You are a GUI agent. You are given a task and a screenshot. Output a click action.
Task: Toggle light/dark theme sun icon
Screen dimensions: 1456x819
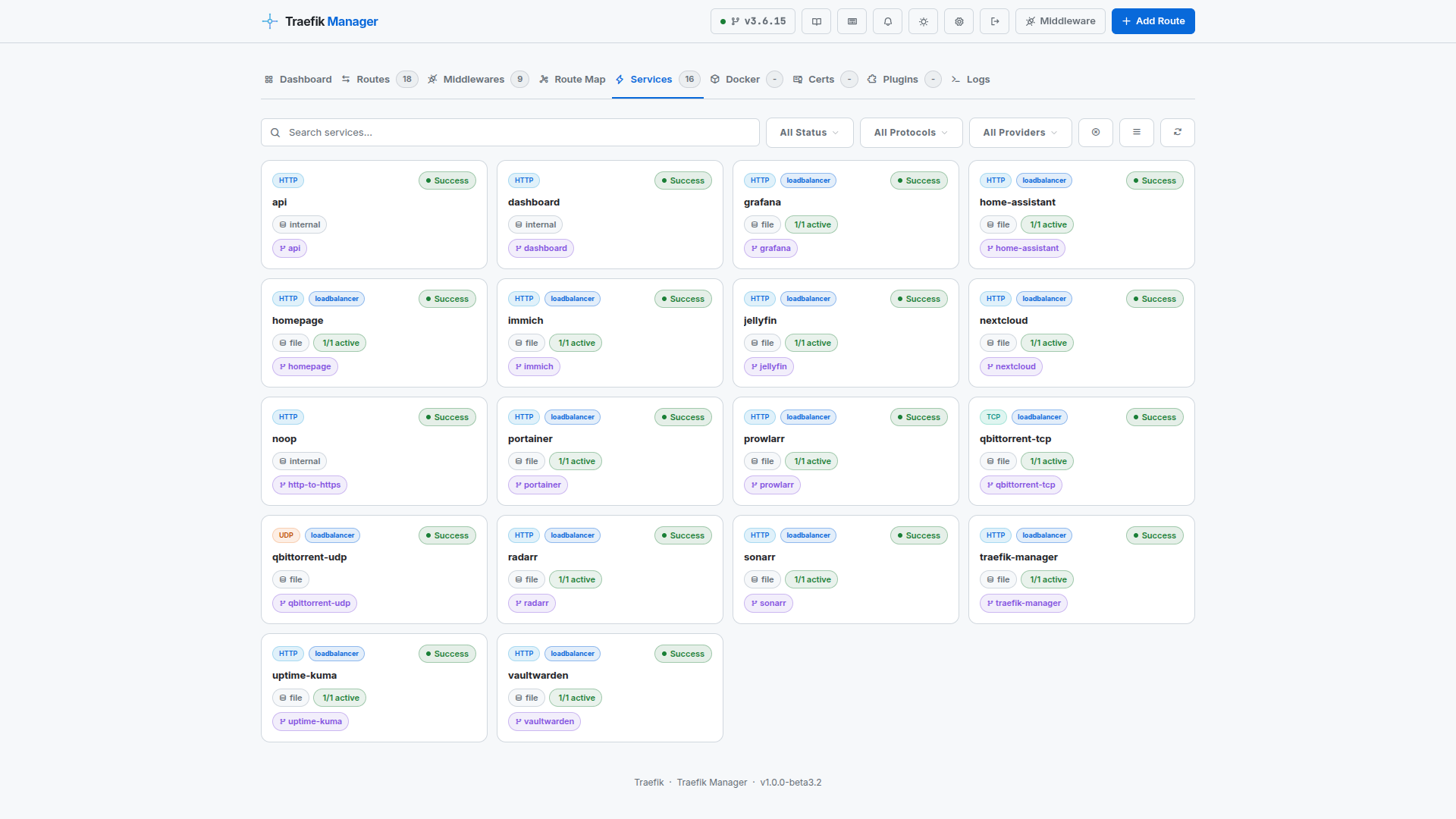(x=924, y=21)
